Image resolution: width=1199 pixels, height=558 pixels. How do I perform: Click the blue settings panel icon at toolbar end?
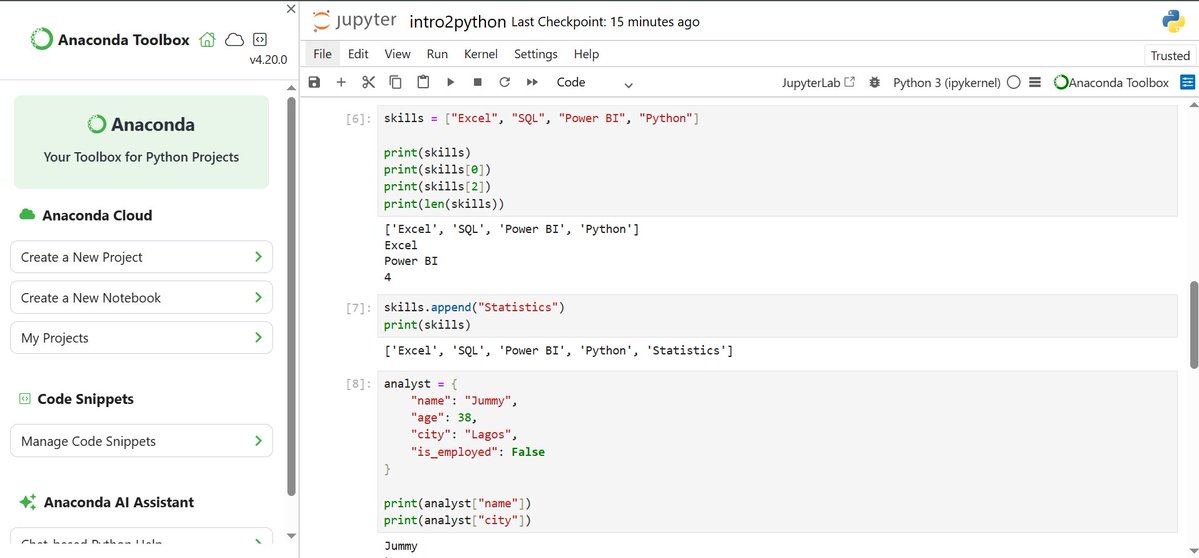(x=1188, y=83)
